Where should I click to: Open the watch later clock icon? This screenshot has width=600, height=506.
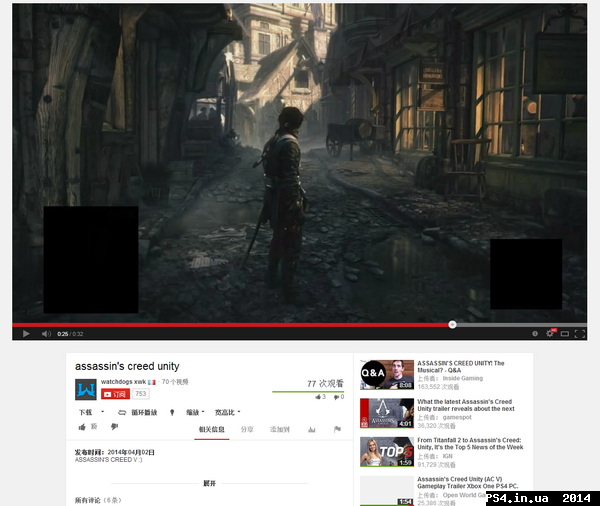[x=535, y=334]
